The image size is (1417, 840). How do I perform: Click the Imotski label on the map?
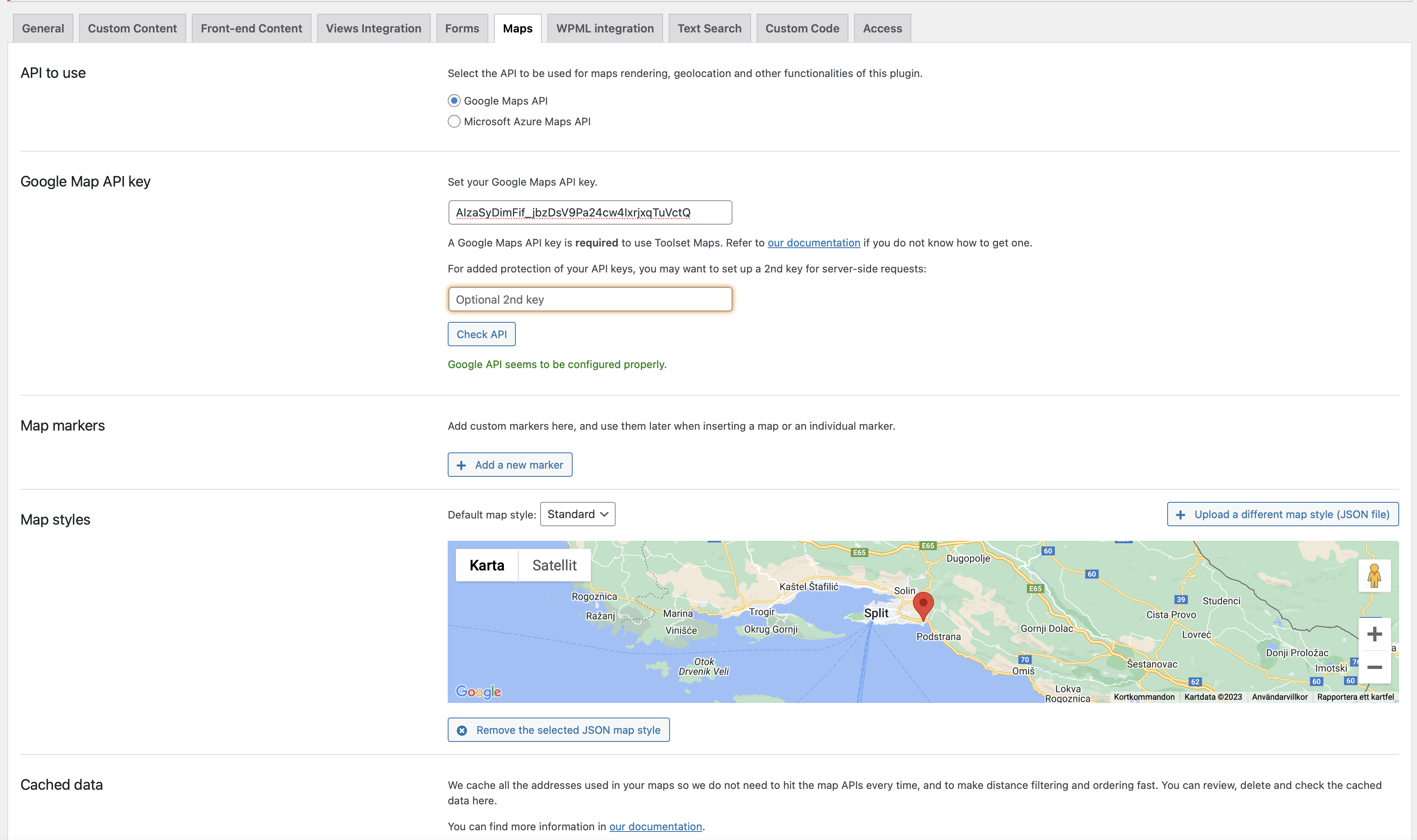point(1331,668)
